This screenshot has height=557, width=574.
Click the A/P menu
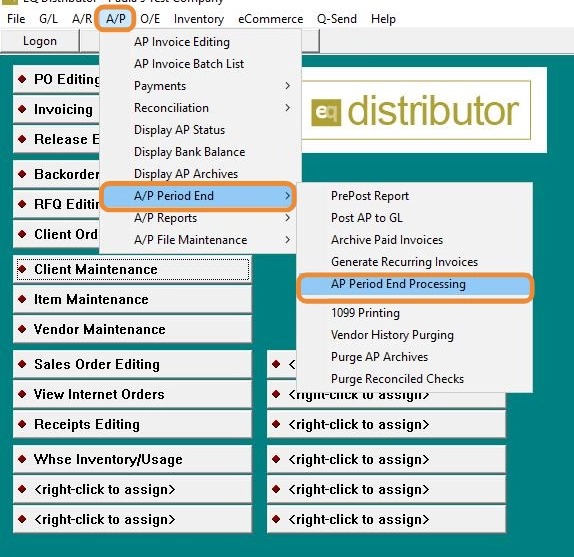115,19
